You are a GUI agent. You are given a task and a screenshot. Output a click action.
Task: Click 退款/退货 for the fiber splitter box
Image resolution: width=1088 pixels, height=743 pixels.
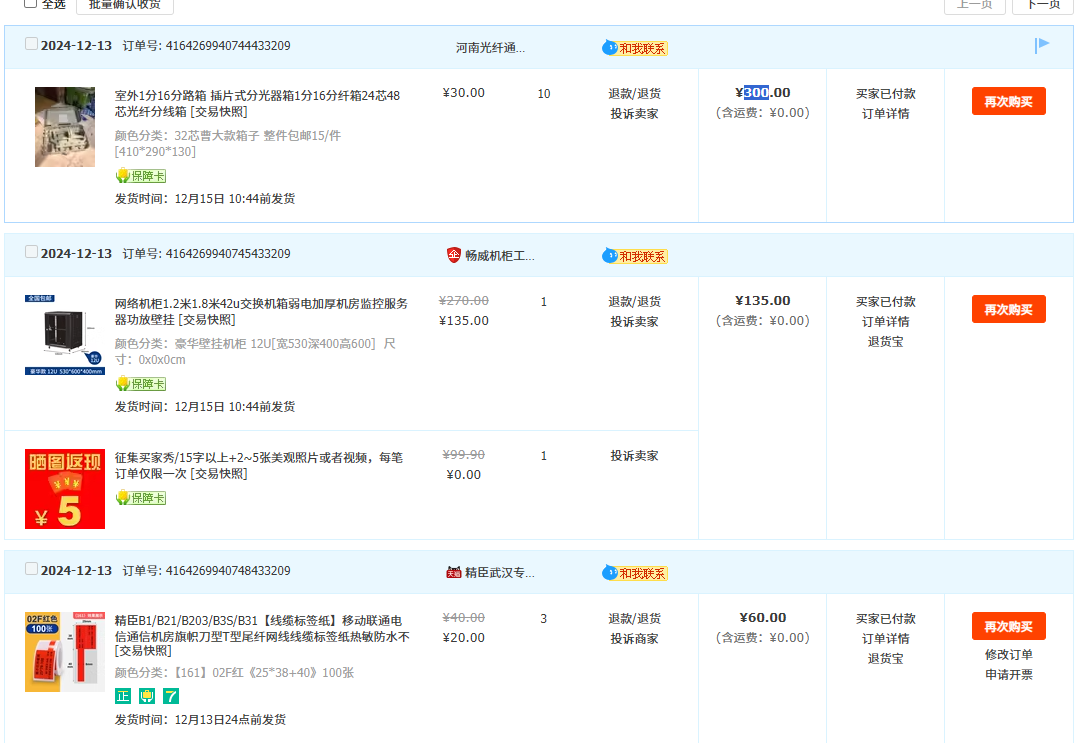click(x=634, y=94)
